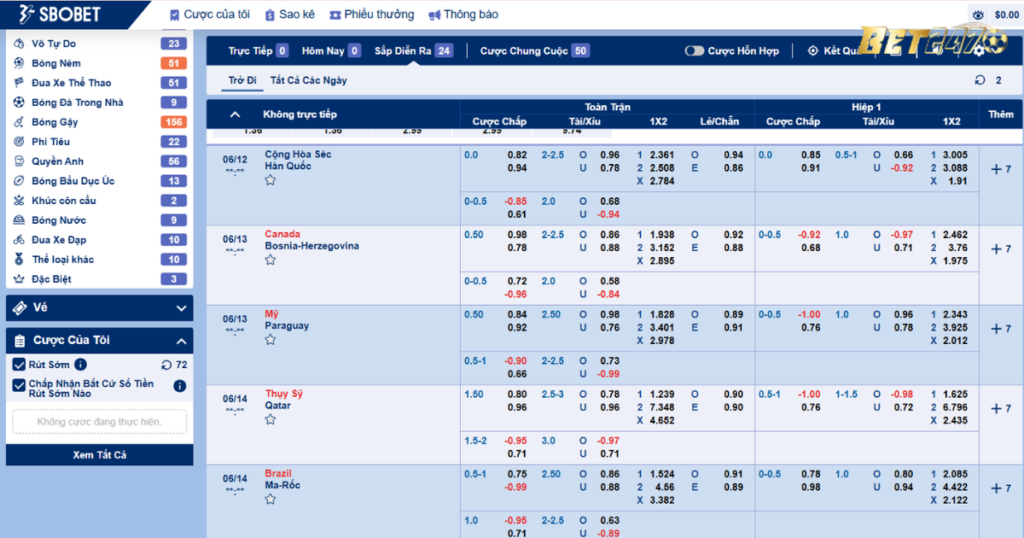1024x538 pixels.
Task: Open Thông báo menu
Action: pos(463,14)
